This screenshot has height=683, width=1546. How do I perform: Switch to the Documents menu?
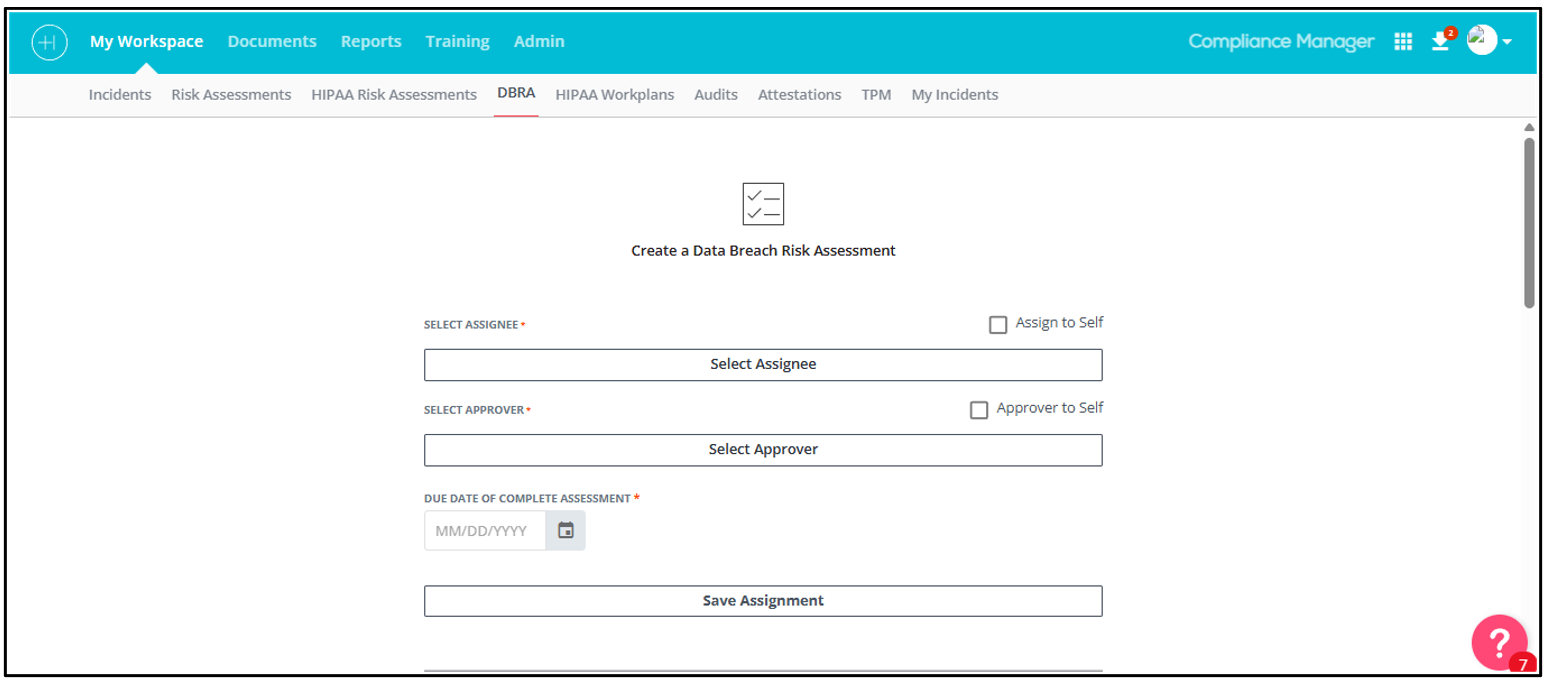pyautogui.click(x=272, y=41)
